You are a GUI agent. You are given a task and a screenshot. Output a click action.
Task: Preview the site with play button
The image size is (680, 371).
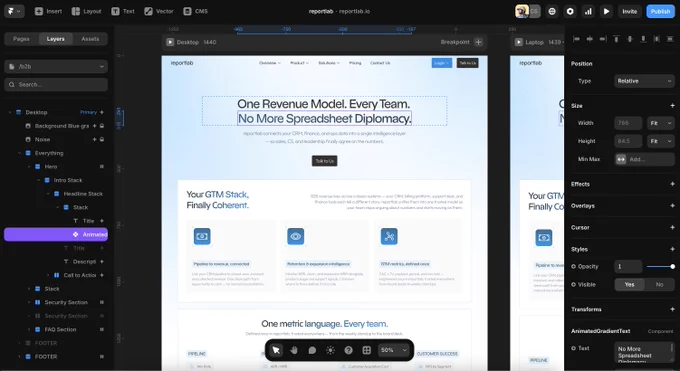coord(606,11)
